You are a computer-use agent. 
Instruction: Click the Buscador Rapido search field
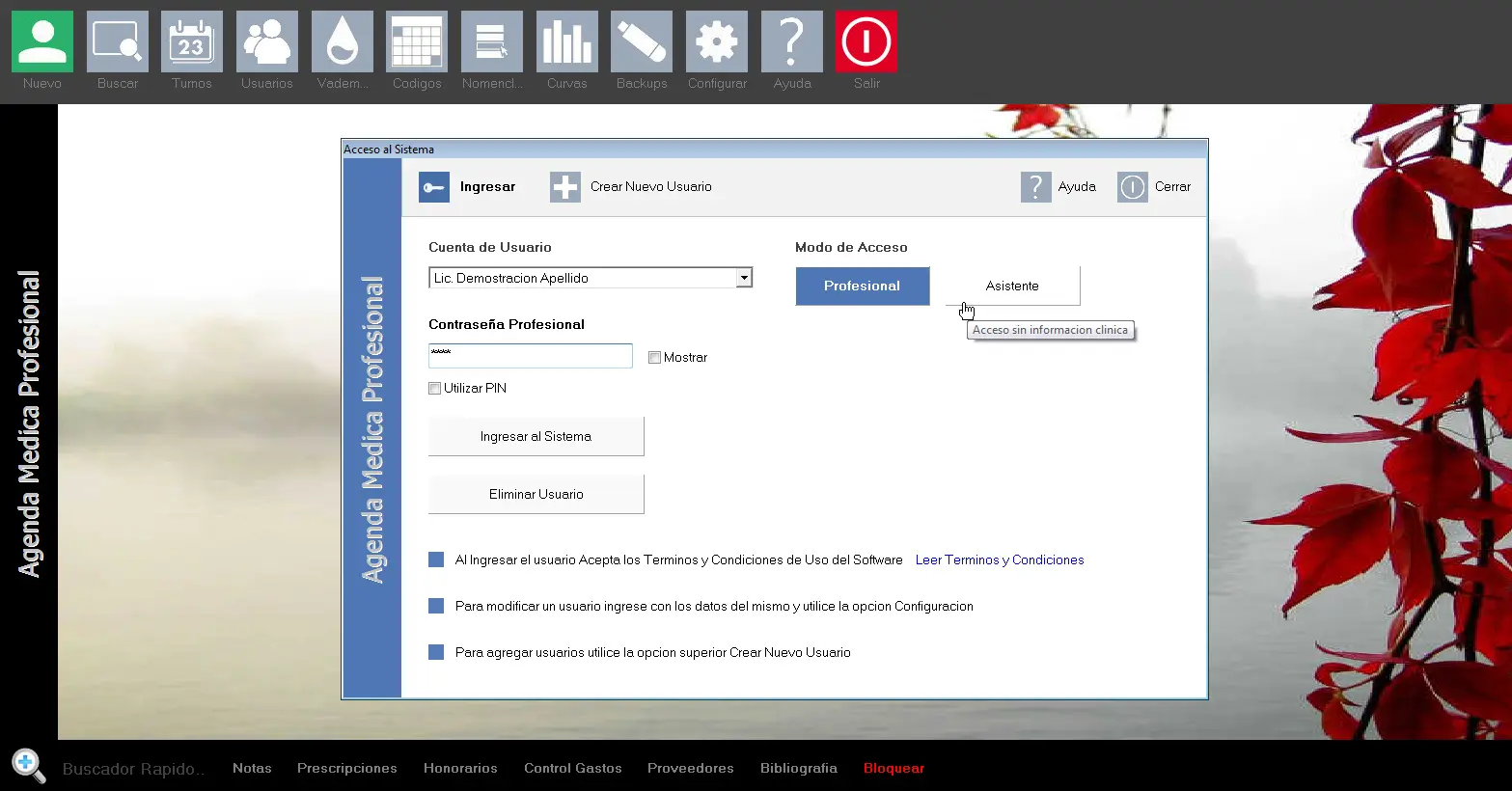pyautogui.click(x=133, y=769)
